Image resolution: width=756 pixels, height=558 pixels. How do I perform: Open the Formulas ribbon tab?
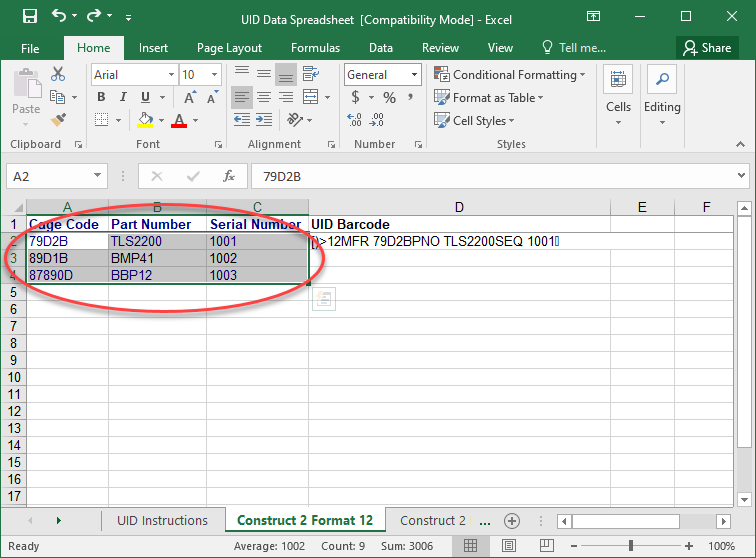[315, 47]
